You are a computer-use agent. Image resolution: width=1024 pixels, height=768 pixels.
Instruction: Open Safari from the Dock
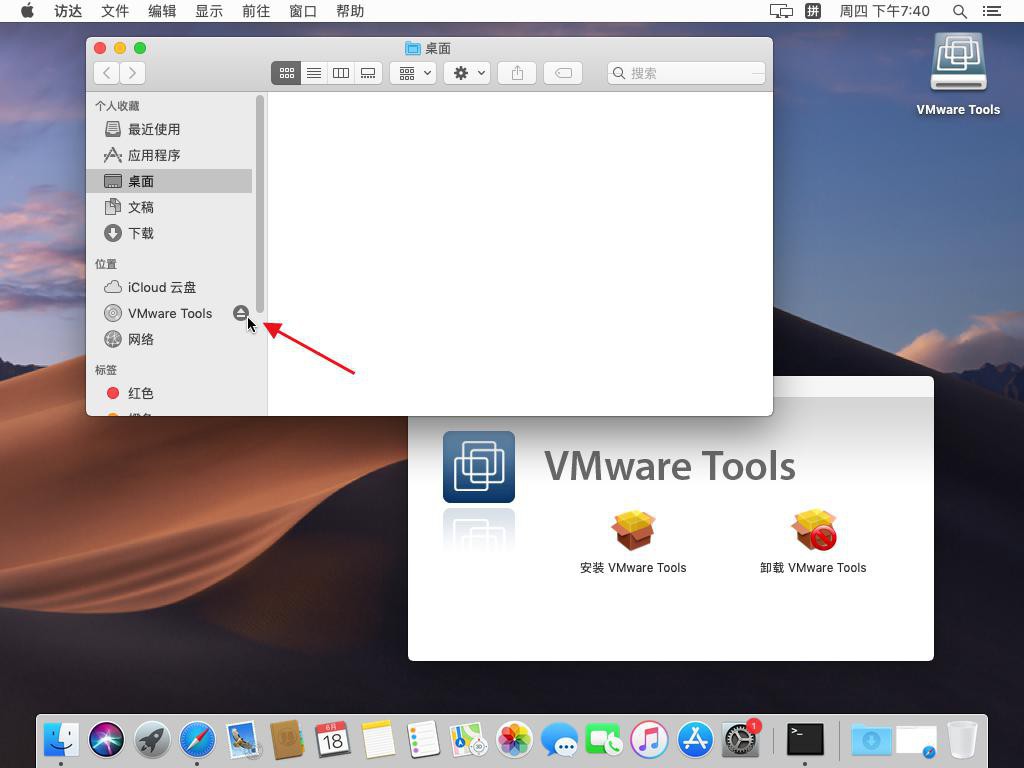coord(197,740)
